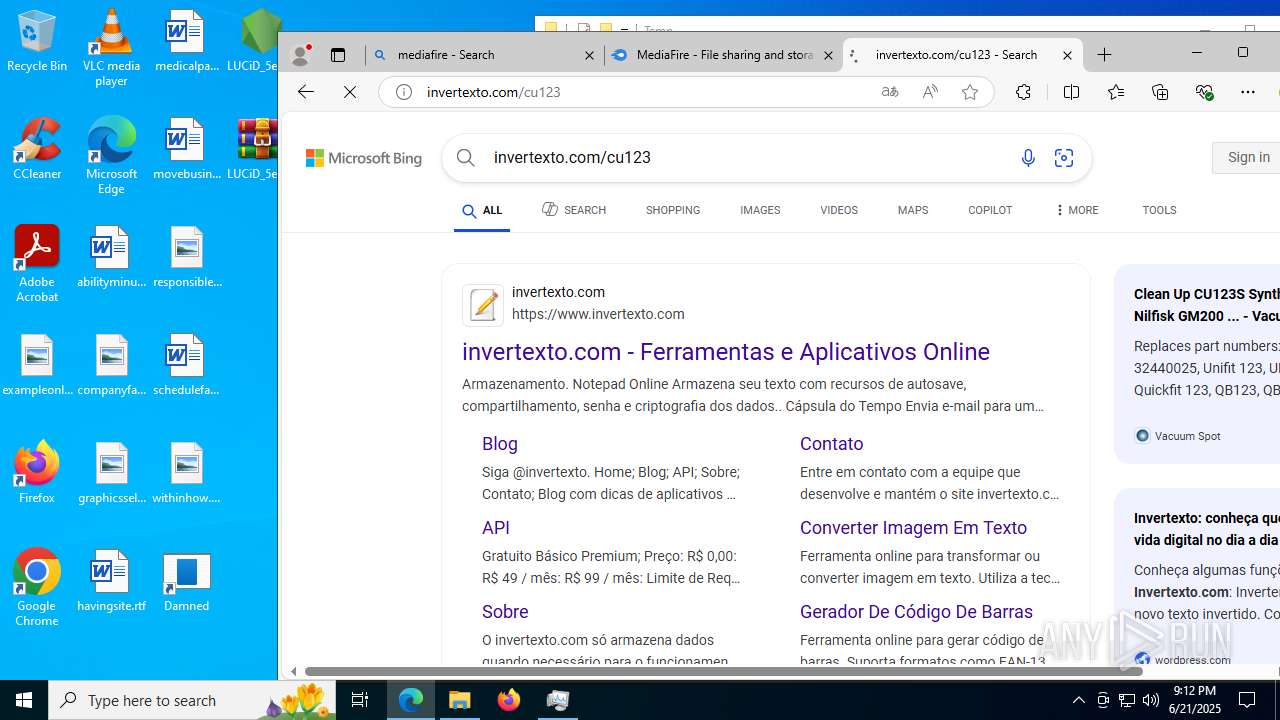Click the translate icon in address bar
Image resolution: width=1280 pixels, height=720 pixels.
click(889, 92)
